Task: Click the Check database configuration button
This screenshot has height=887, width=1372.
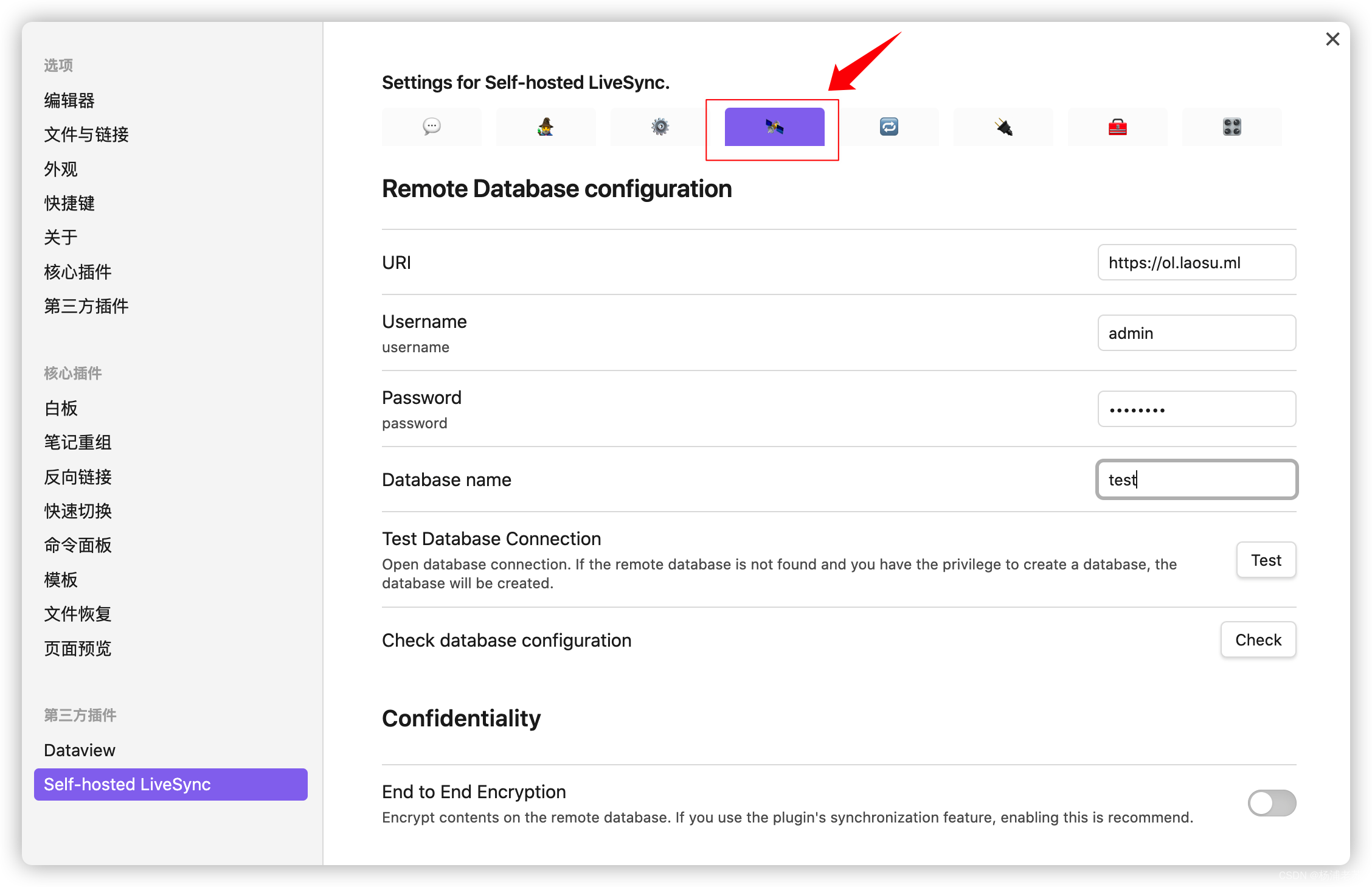Action: (x=1258, y=640)
